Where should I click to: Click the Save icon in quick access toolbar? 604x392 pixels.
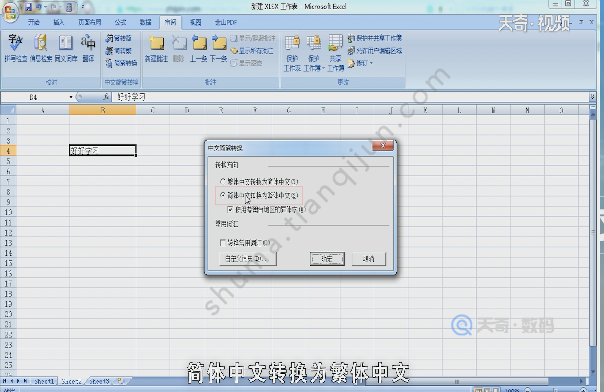coord(28,7)
